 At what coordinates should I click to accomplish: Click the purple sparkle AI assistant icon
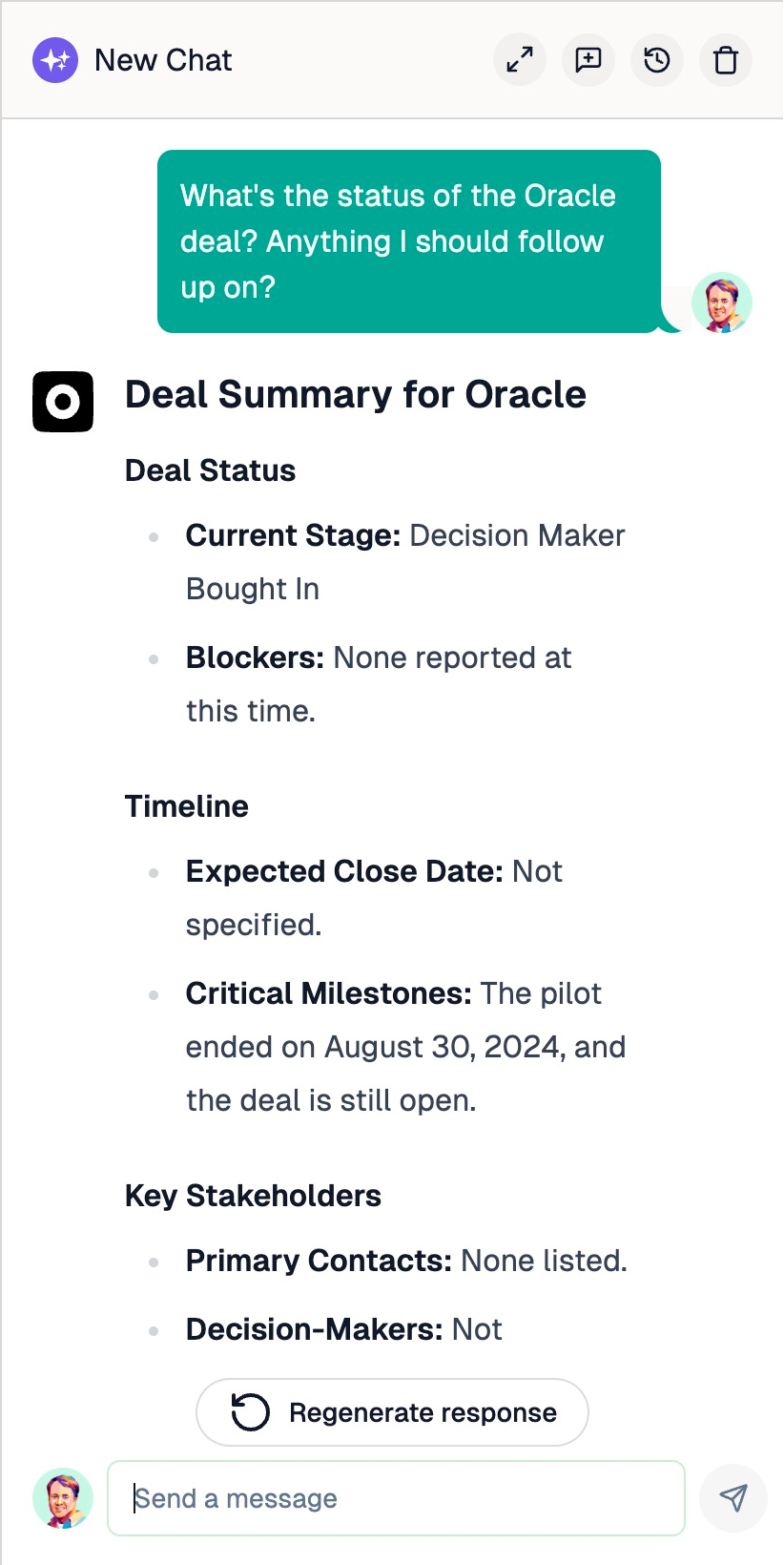pos(55,60)
